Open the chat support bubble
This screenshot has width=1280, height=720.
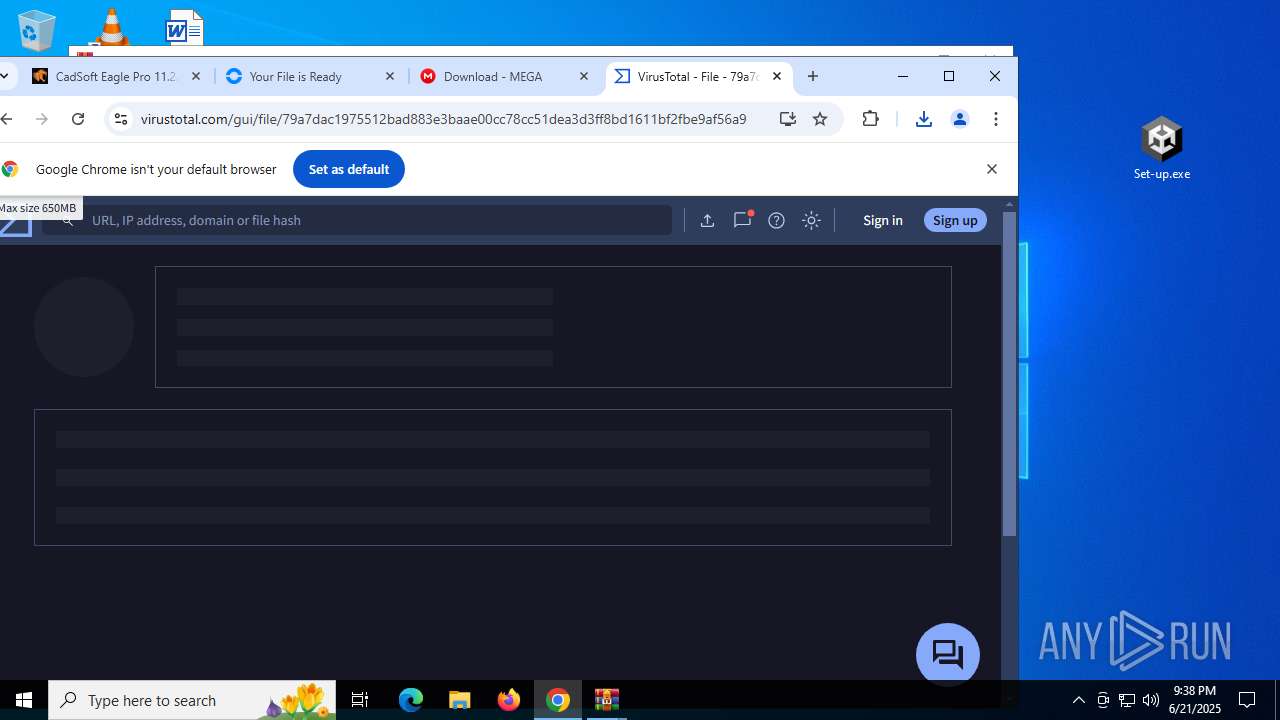(948, 655)
